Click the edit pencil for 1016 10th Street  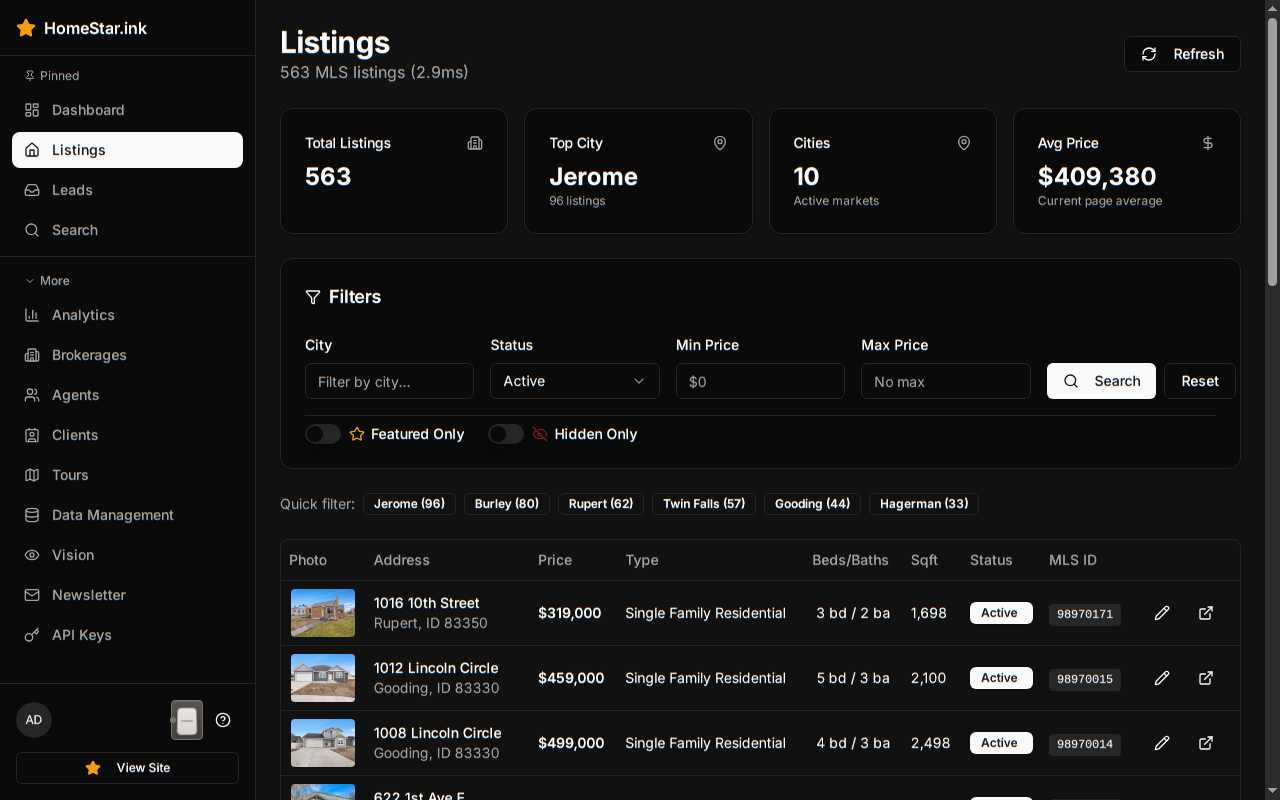(1161, 613)
